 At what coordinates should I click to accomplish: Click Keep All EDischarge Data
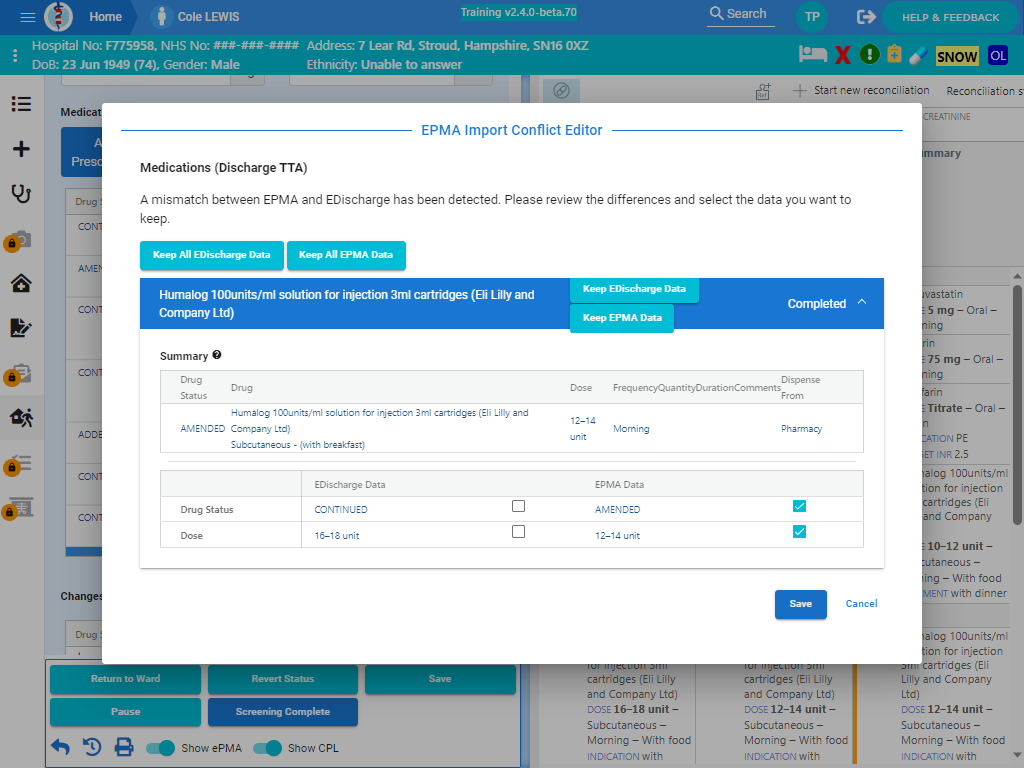tap(212, 255)
